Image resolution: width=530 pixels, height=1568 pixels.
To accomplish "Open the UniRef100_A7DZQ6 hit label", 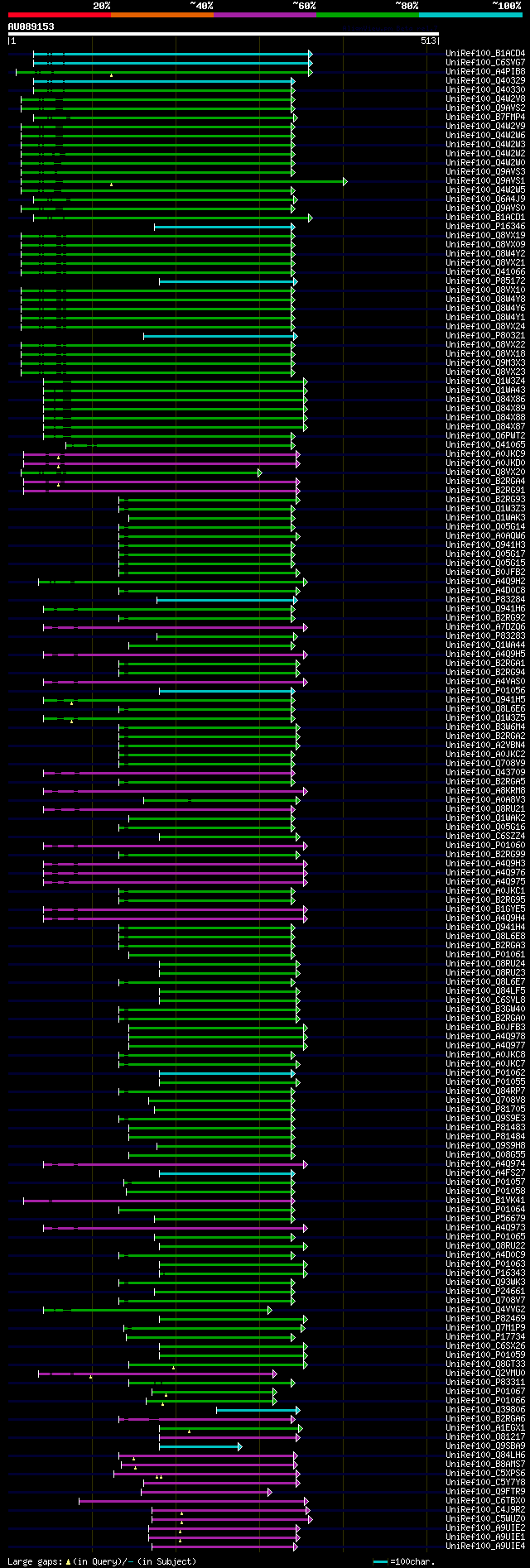I will (485, 627).
